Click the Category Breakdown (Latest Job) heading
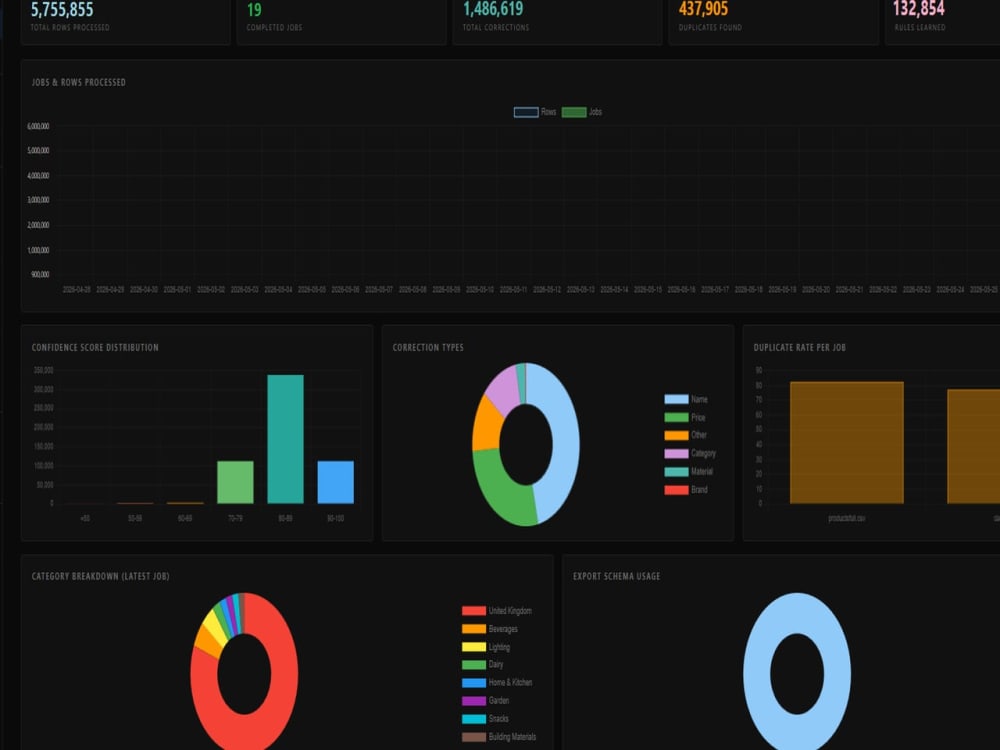The height and width of the screenshot is (750, 1000). point(100,576)
